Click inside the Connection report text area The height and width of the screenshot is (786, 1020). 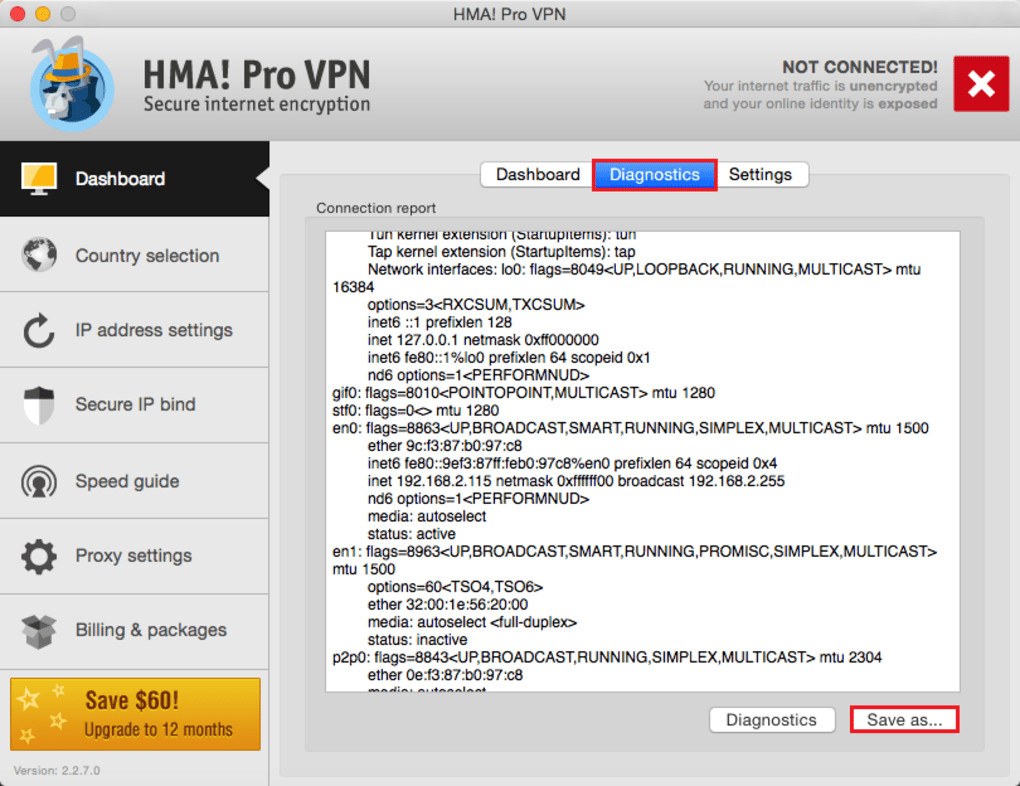click(x=643, y=462)
